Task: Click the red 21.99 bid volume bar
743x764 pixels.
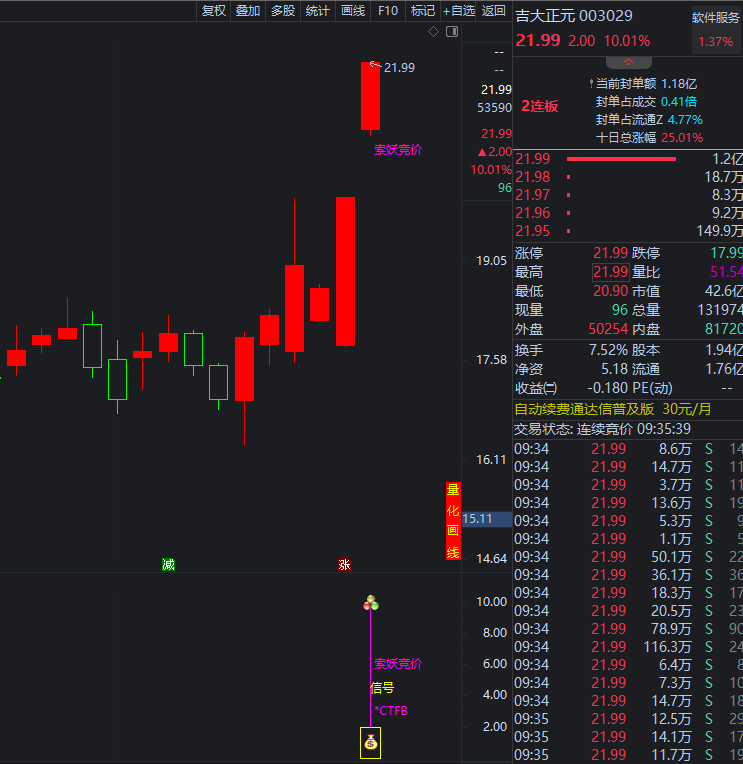Action: (621, 159)
